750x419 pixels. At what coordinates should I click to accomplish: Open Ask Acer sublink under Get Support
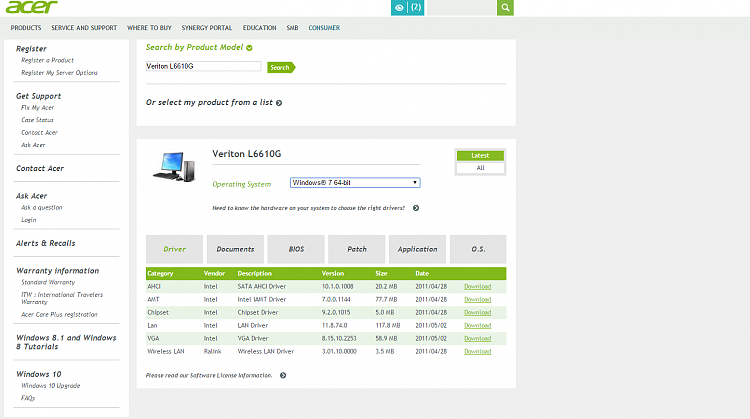click(x=33, y=145)
